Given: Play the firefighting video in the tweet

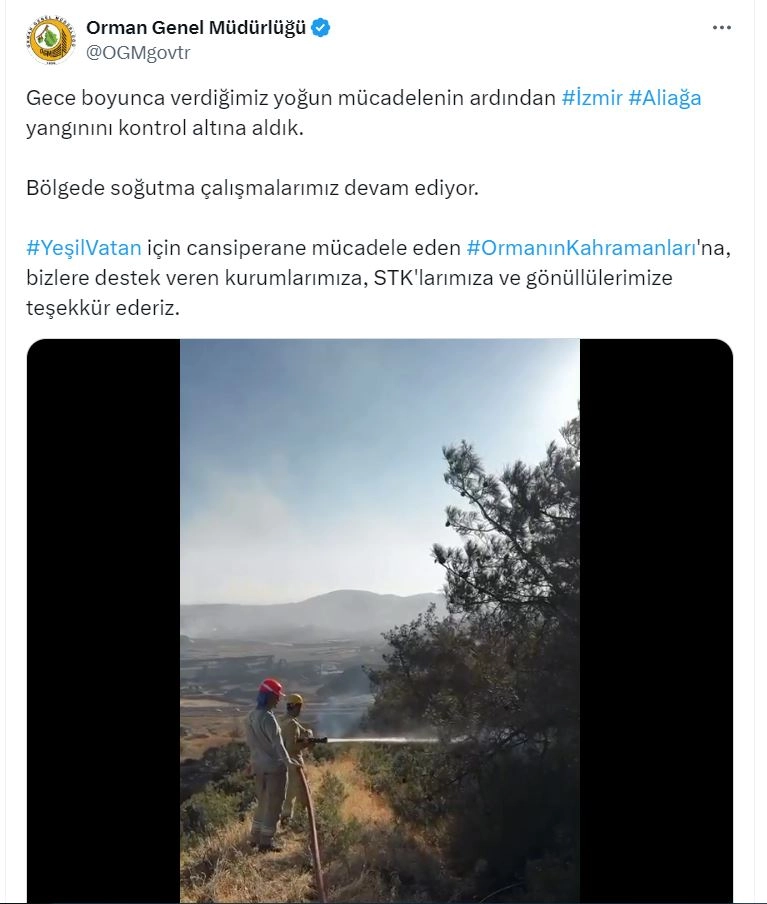Looking at the screenshot, I should [380, 620].
